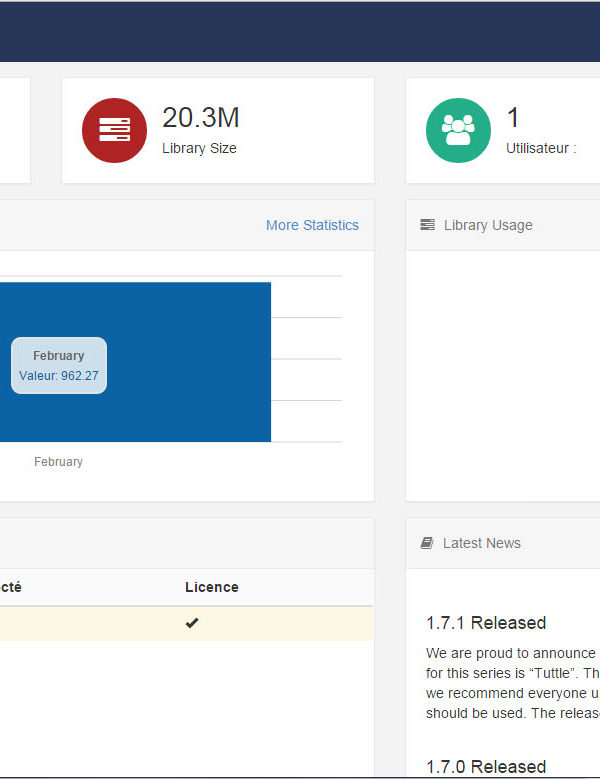Open the 1.7.1 Released news heading
The image size is (600, 779).
486,623
